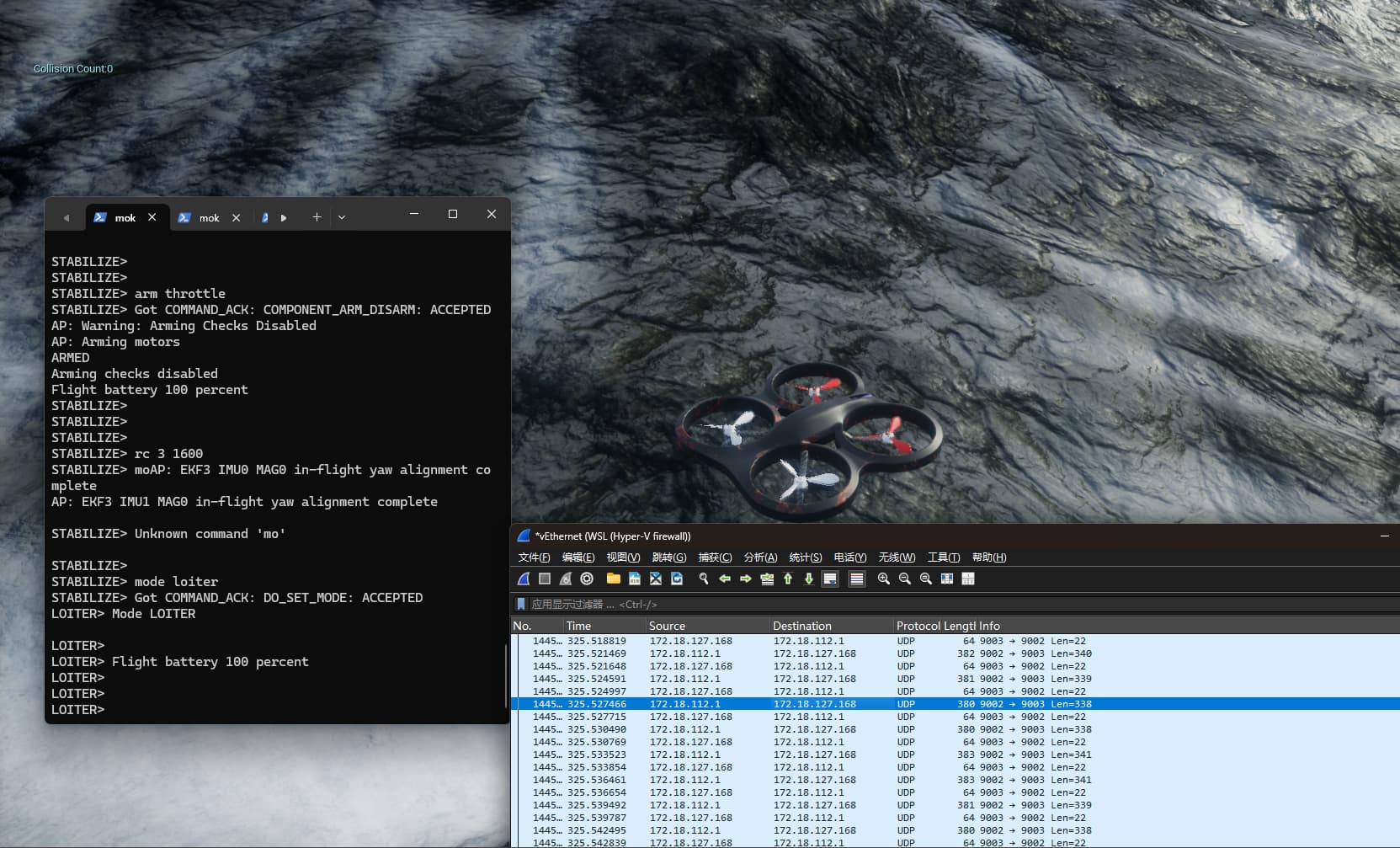The height and width of the screenshot is (848, 1400).
Task: Restart the current capture
Action: pos(565,579)
